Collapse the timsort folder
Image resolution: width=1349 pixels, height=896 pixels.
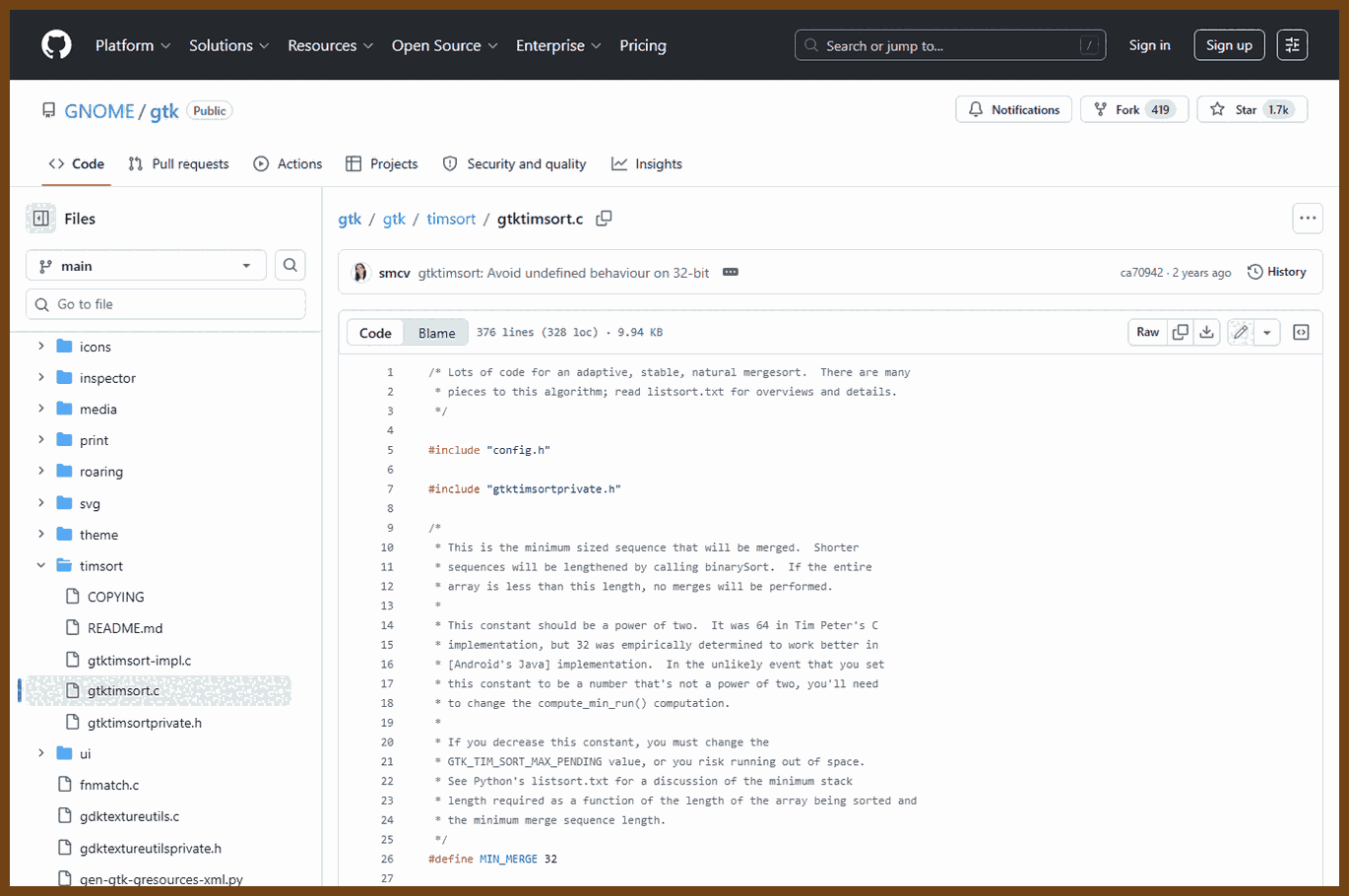click(x=40, y=565)
